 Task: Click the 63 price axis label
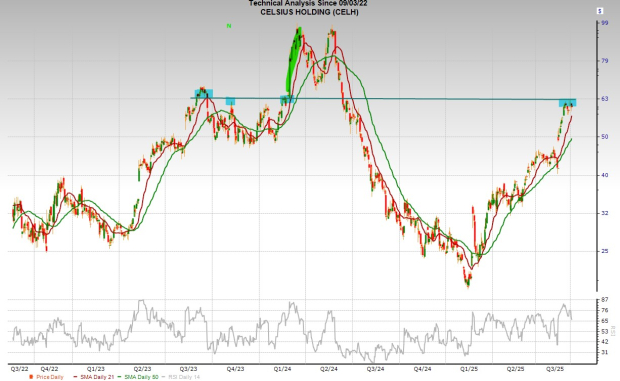pyautogui.click(x=605, y=98)
